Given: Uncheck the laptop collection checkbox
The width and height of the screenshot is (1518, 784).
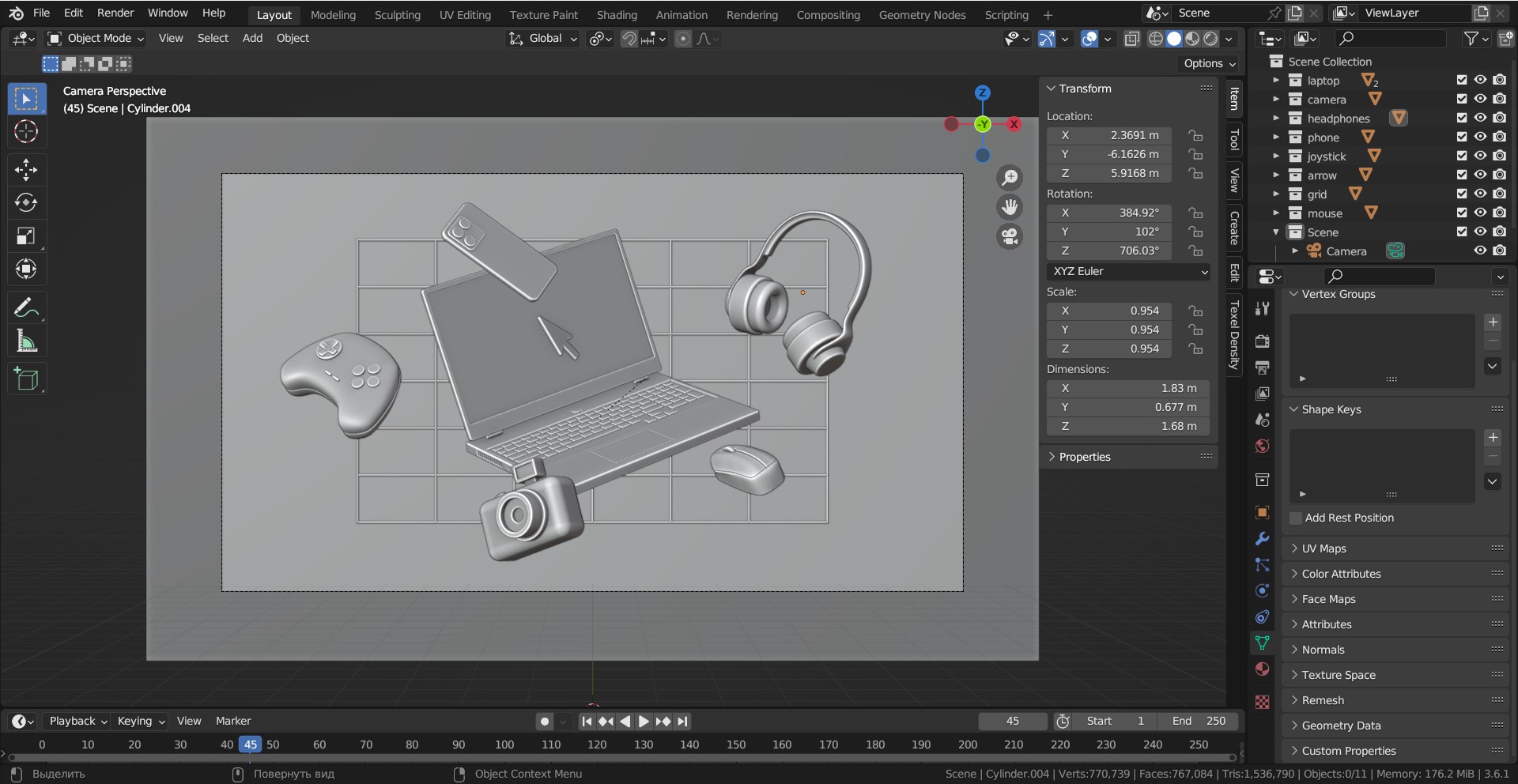Looking at the screenshot, I should (1461, 80).
